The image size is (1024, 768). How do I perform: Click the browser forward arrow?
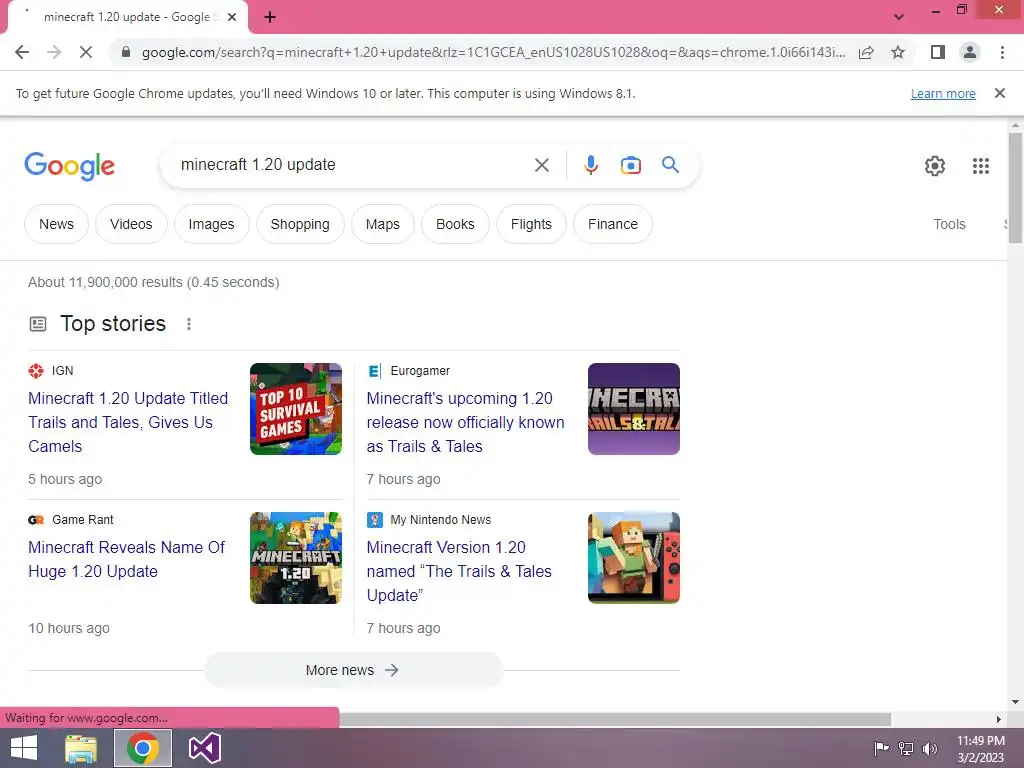tap(54, 52)
